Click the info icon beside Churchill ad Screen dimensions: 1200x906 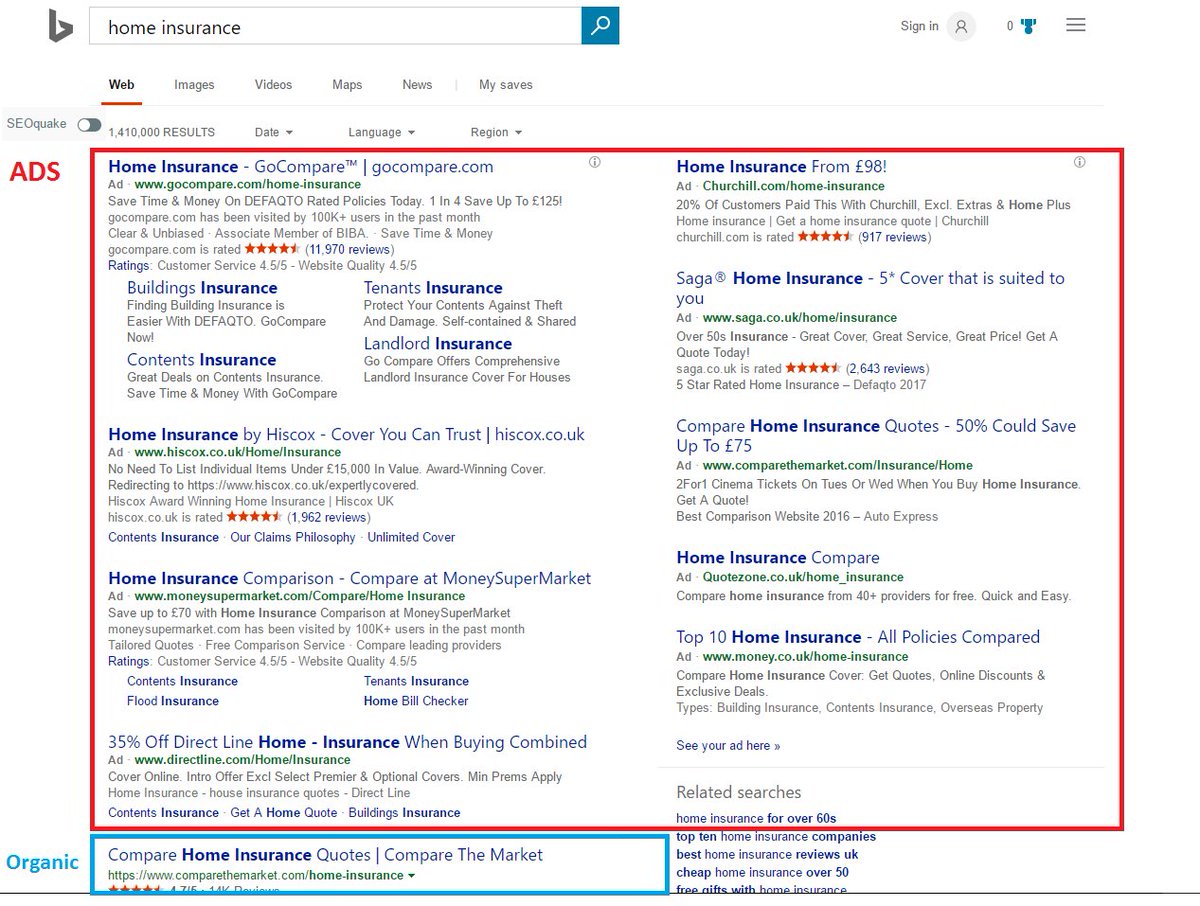[x=1079, y=162]
